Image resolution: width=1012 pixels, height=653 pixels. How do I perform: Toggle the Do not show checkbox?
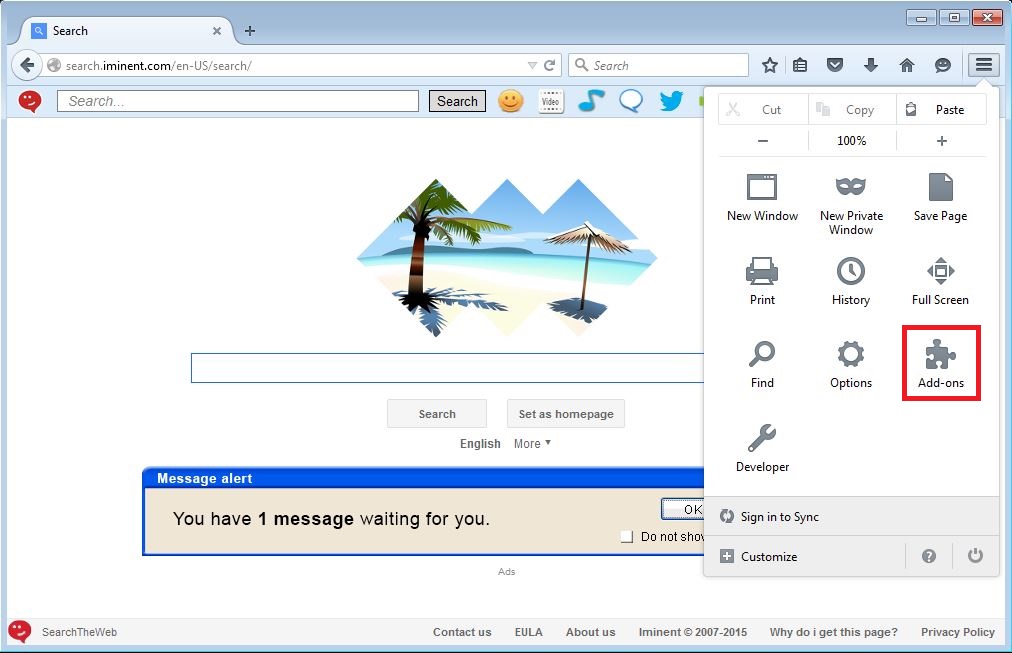[x=626, y=536]
